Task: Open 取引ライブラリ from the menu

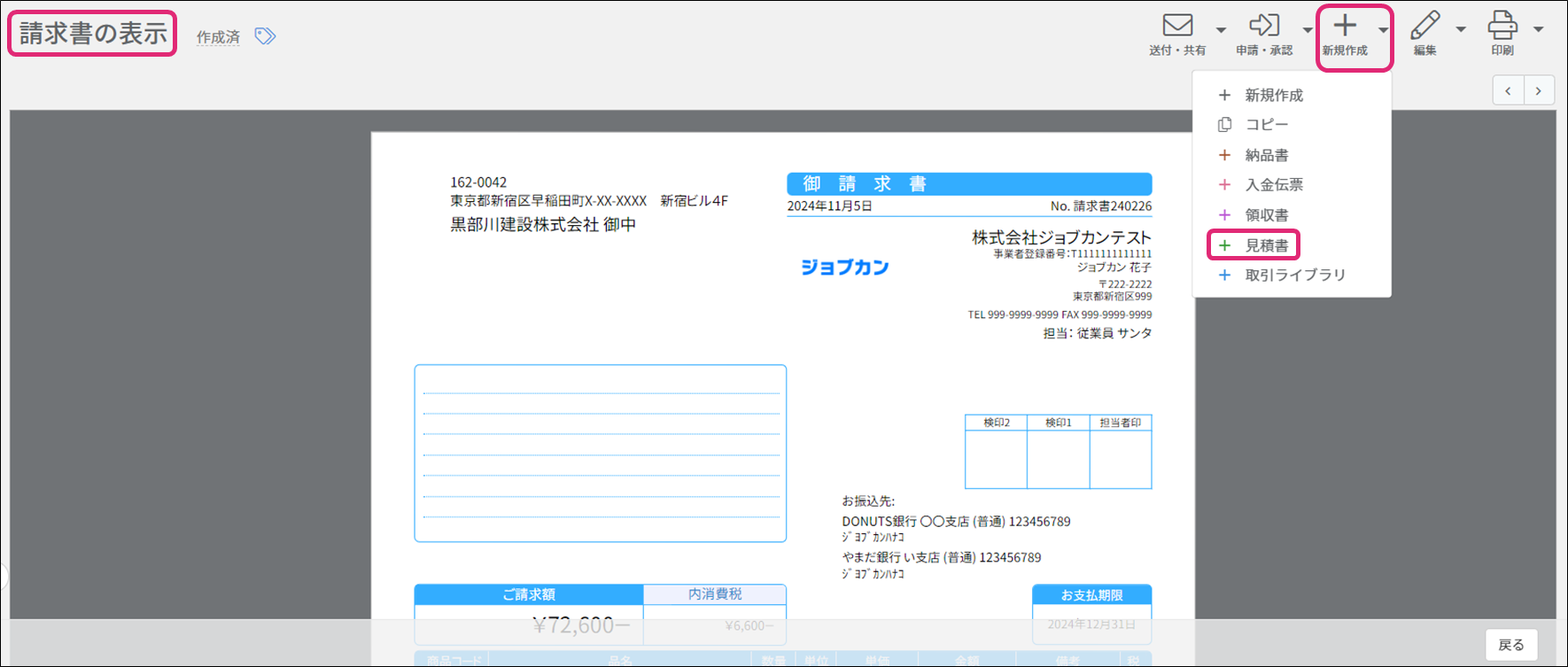Action: 1294,275
